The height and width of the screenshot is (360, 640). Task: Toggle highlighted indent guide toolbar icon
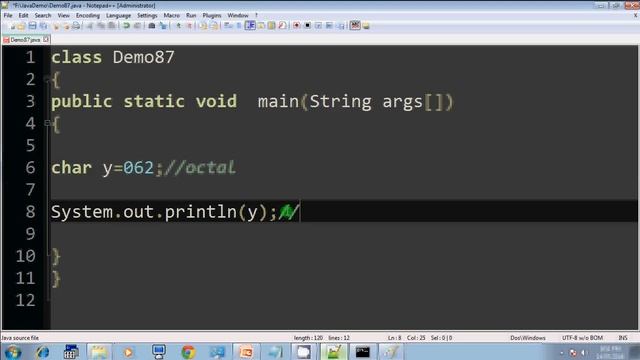coord(250,26)
